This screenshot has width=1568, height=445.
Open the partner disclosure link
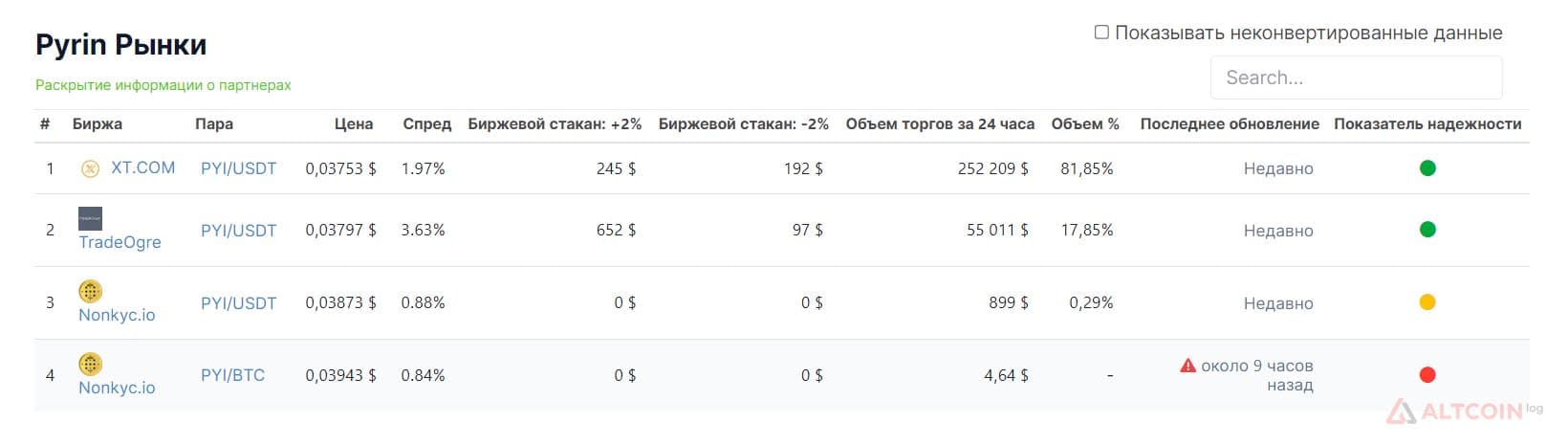click(163, 85)
